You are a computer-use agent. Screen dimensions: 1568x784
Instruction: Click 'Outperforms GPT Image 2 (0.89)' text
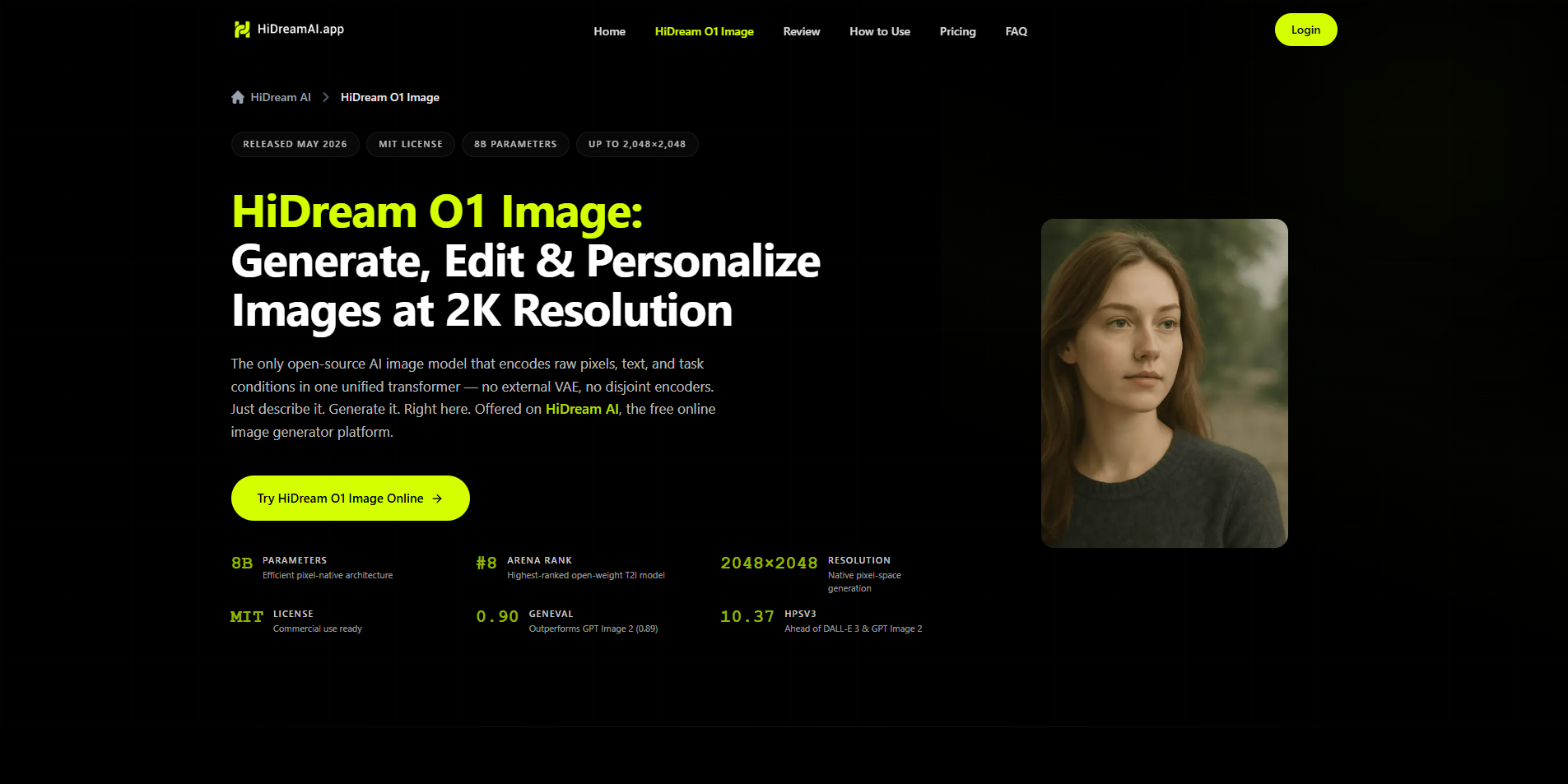point(593,629)
